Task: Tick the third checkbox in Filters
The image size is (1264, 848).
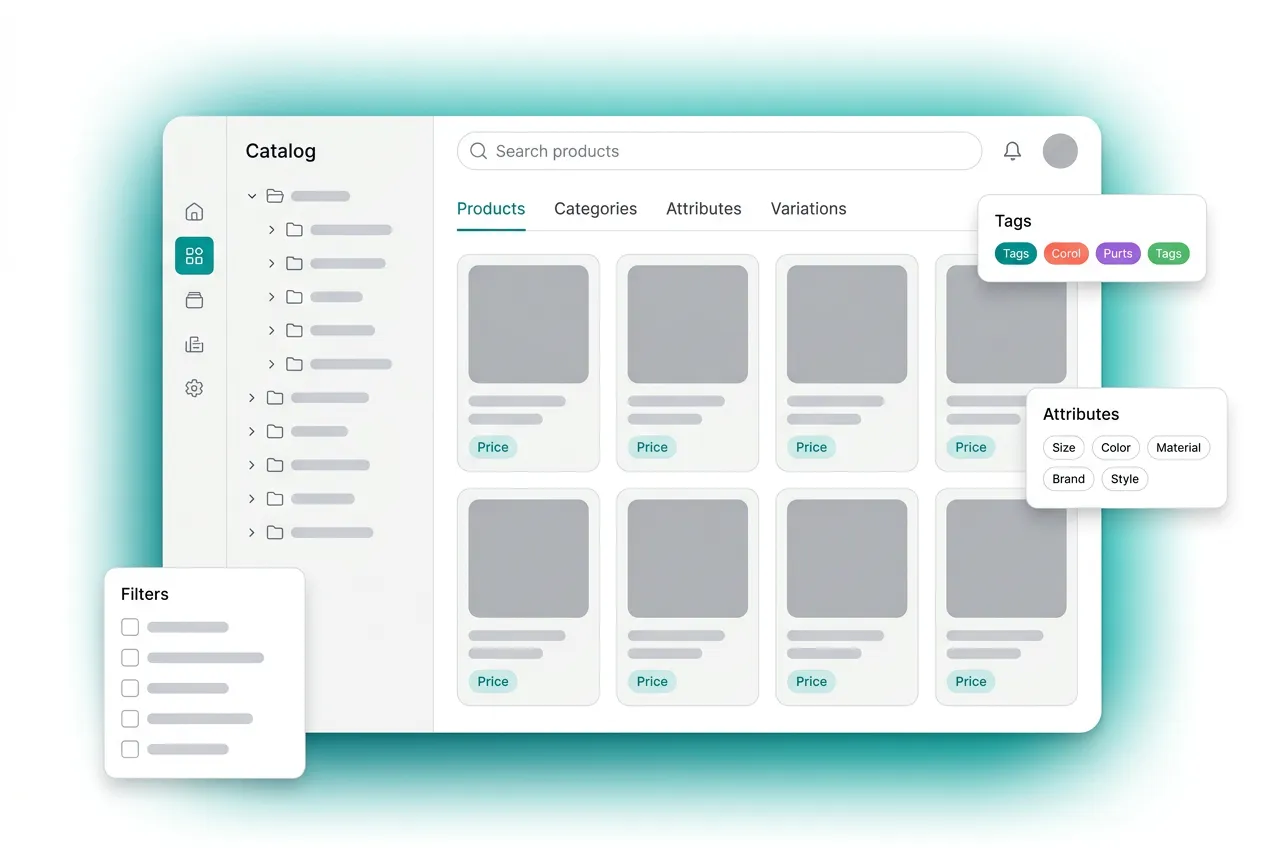Action: (130, 688)
